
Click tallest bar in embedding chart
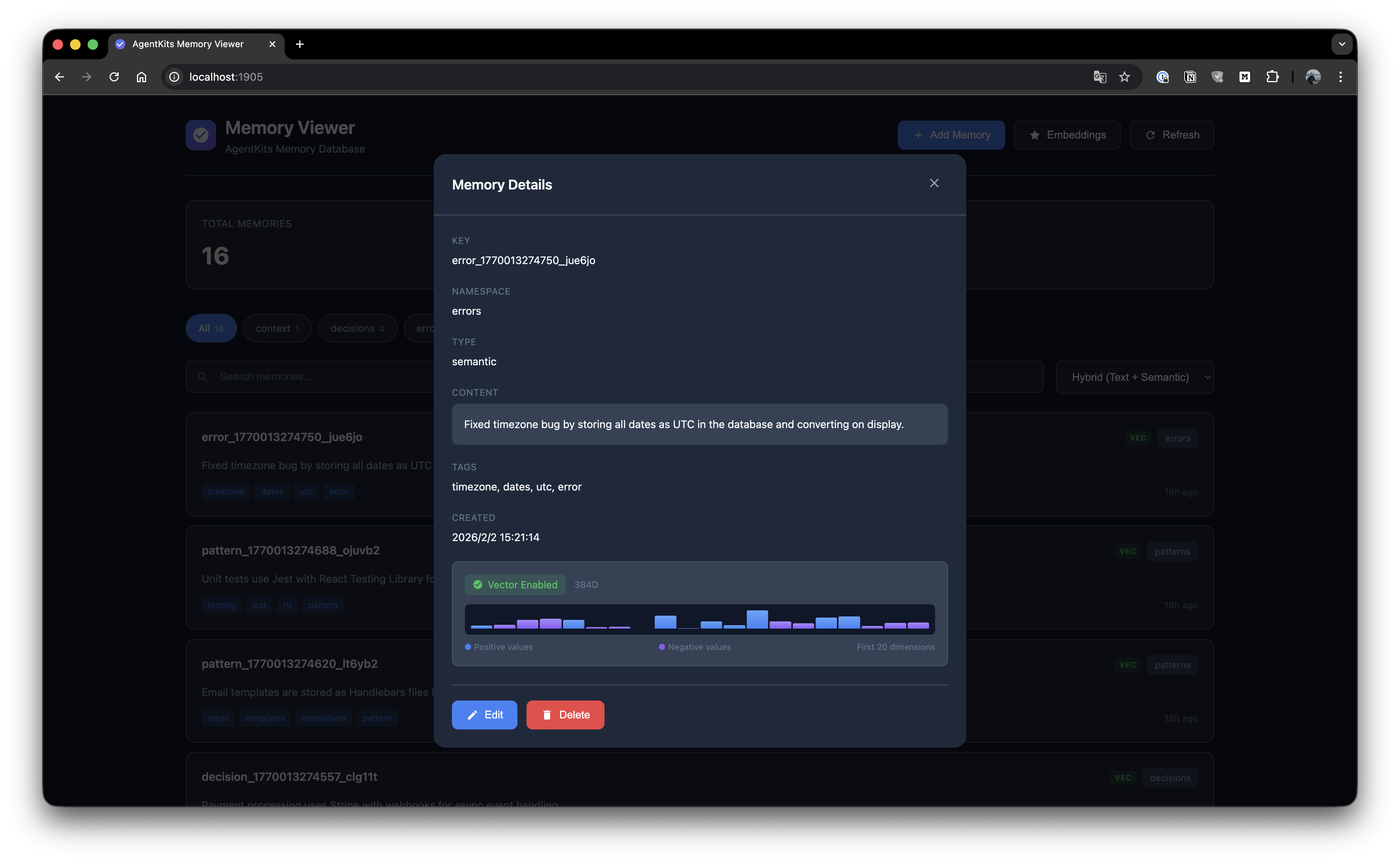point(757,619)
